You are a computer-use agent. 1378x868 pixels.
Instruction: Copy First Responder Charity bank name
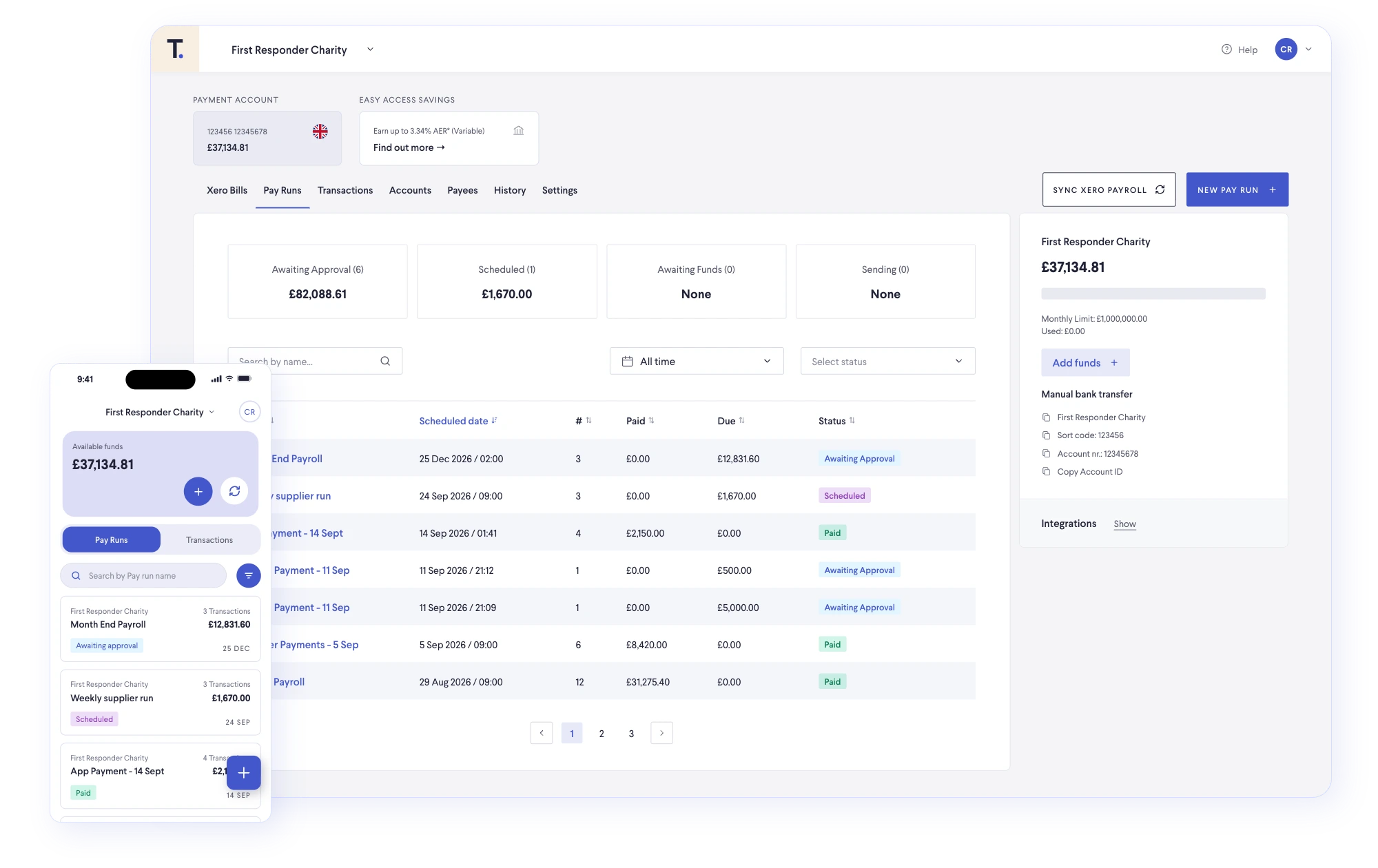[x=1046, y=417]
